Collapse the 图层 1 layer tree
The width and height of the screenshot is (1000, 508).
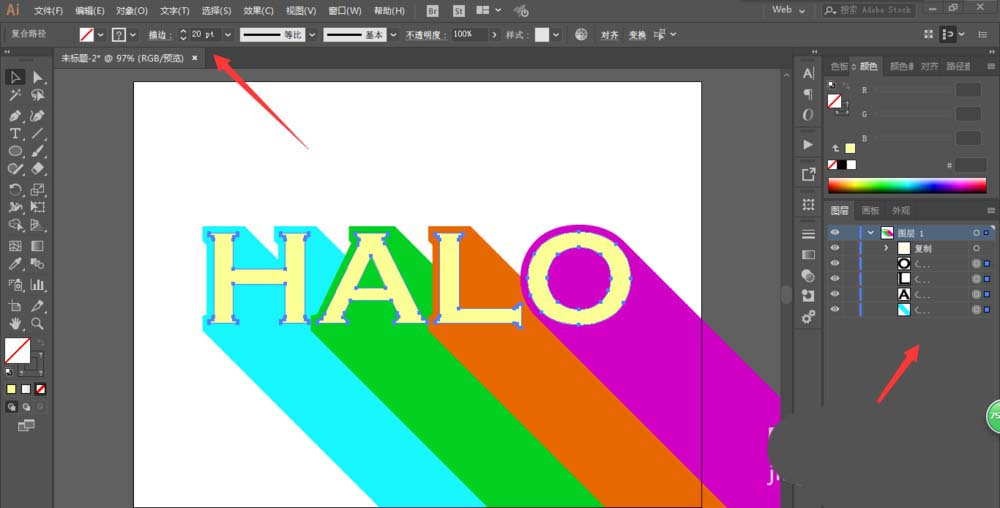pyautogui.click(x=871, y=233)
